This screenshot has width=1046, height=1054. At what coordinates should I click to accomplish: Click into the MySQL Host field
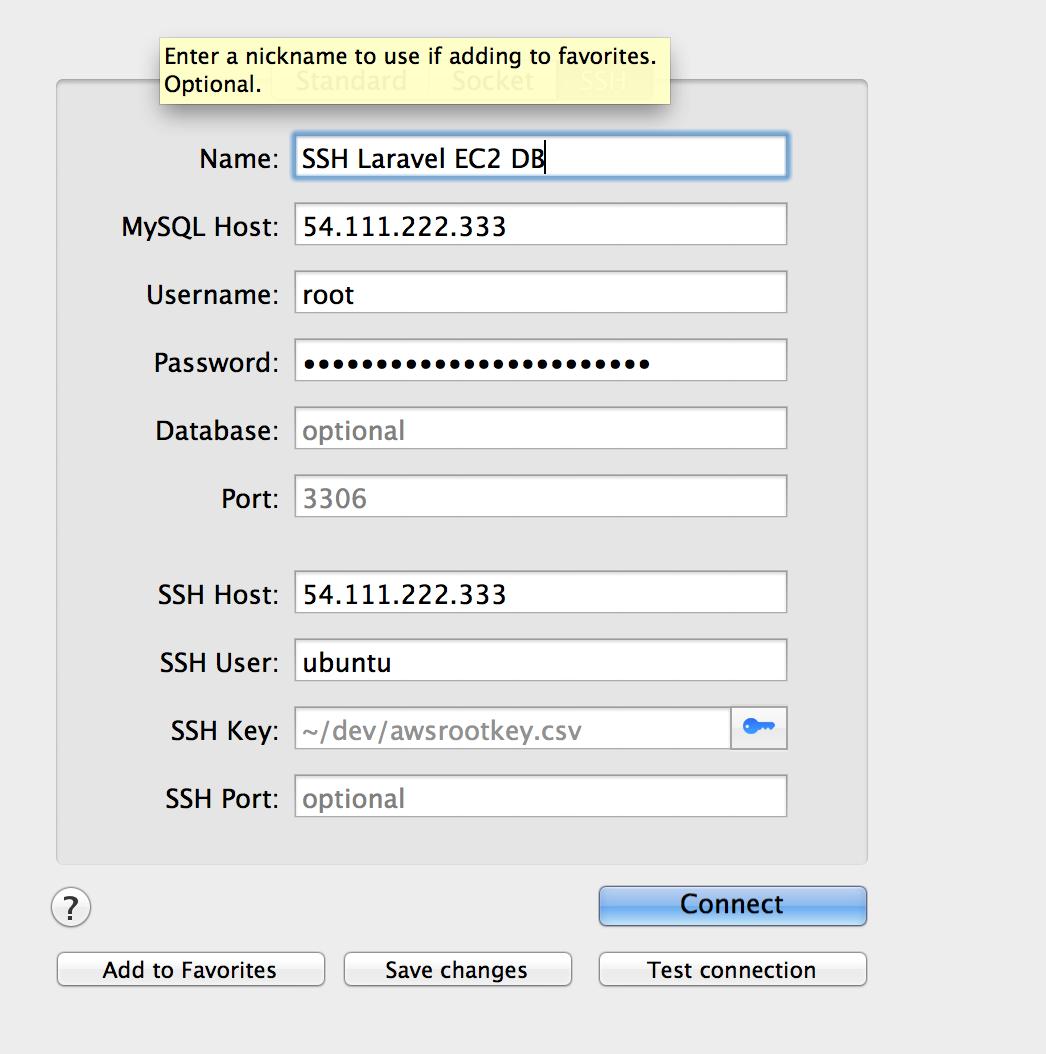(540, 225)
